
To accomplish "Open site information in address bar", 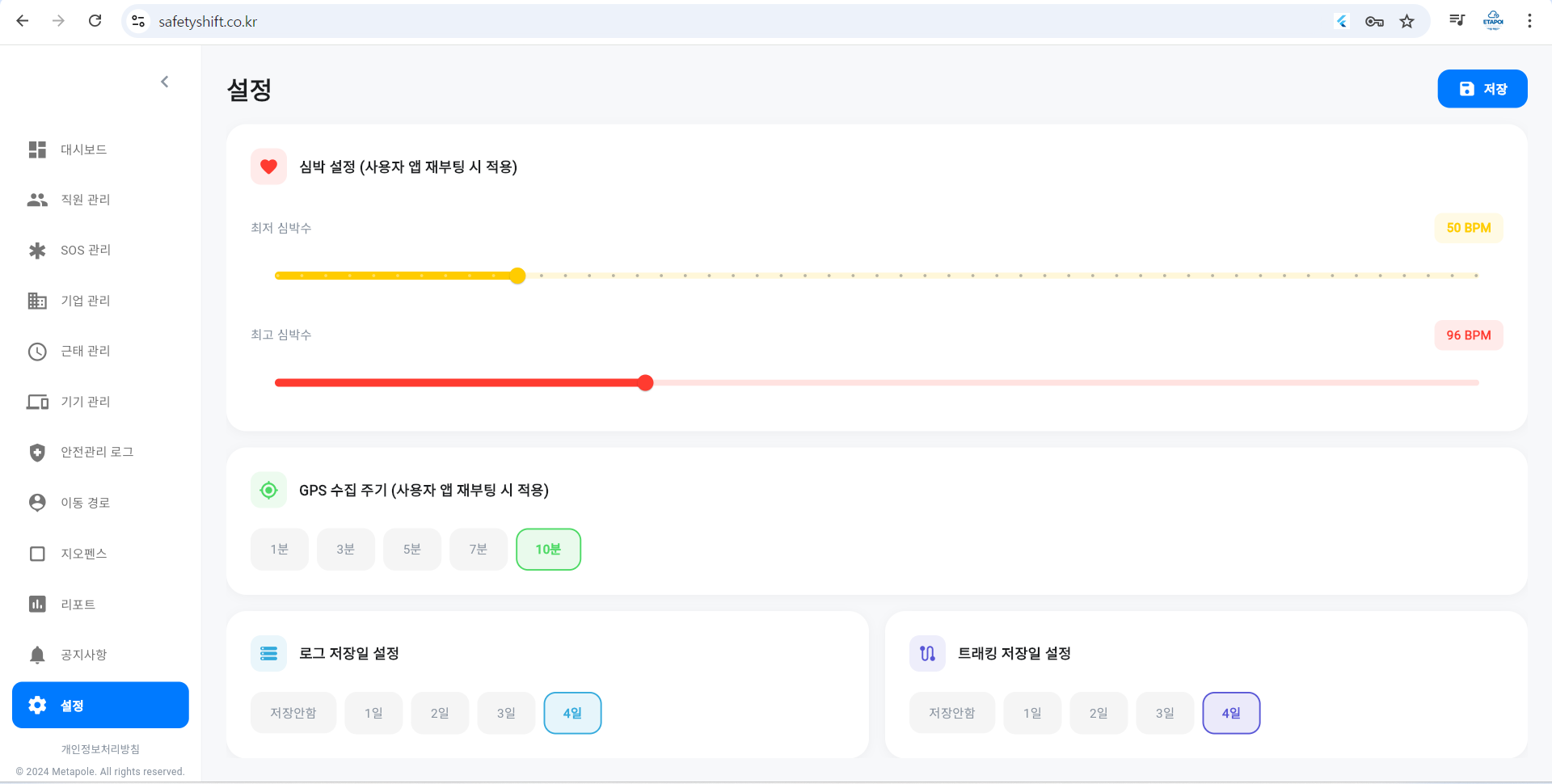I will coord(139,22).
